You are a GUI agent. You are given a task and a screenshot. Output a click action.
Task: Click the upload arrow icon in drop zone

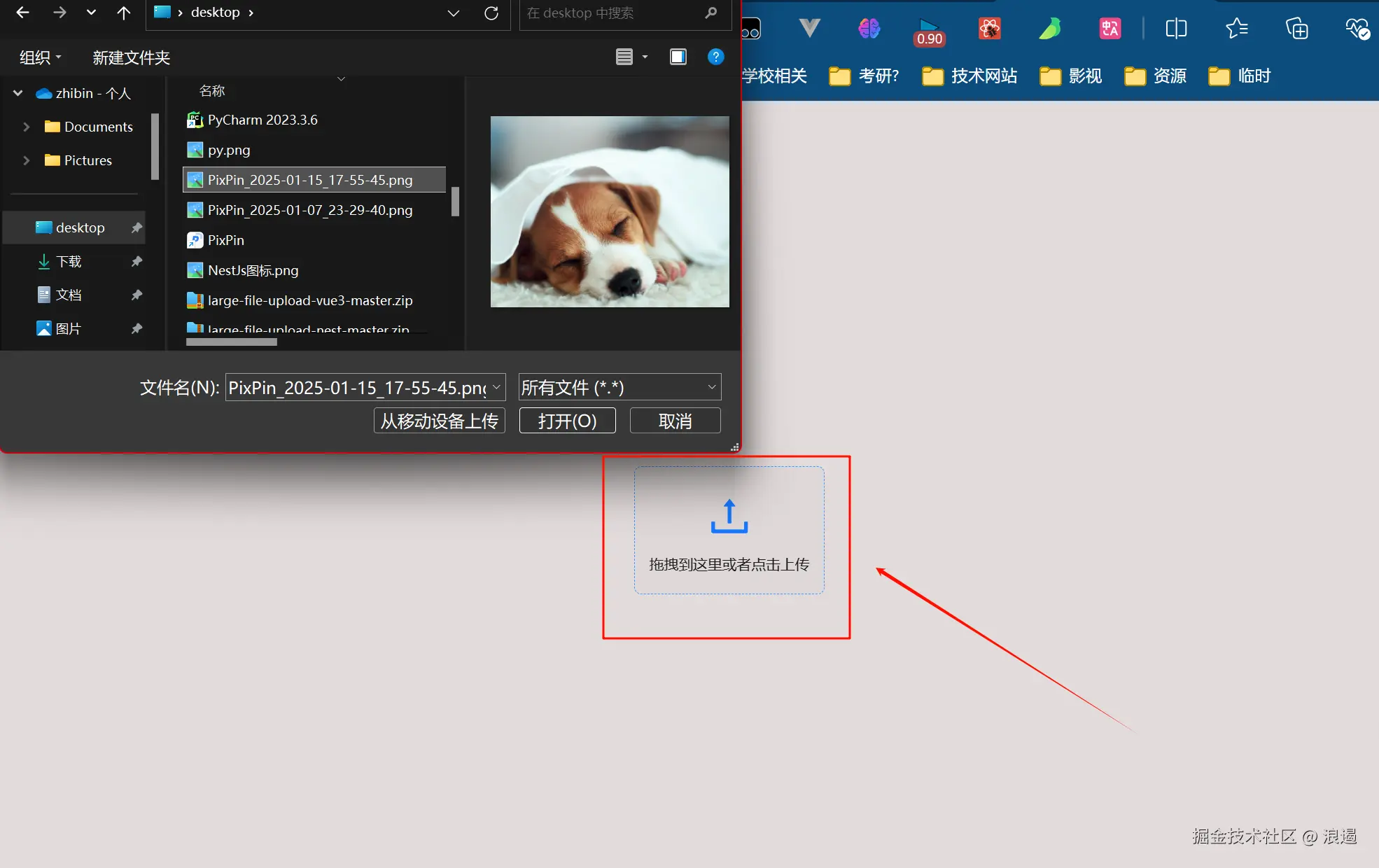pyautogui.click(x=729, y=517)
